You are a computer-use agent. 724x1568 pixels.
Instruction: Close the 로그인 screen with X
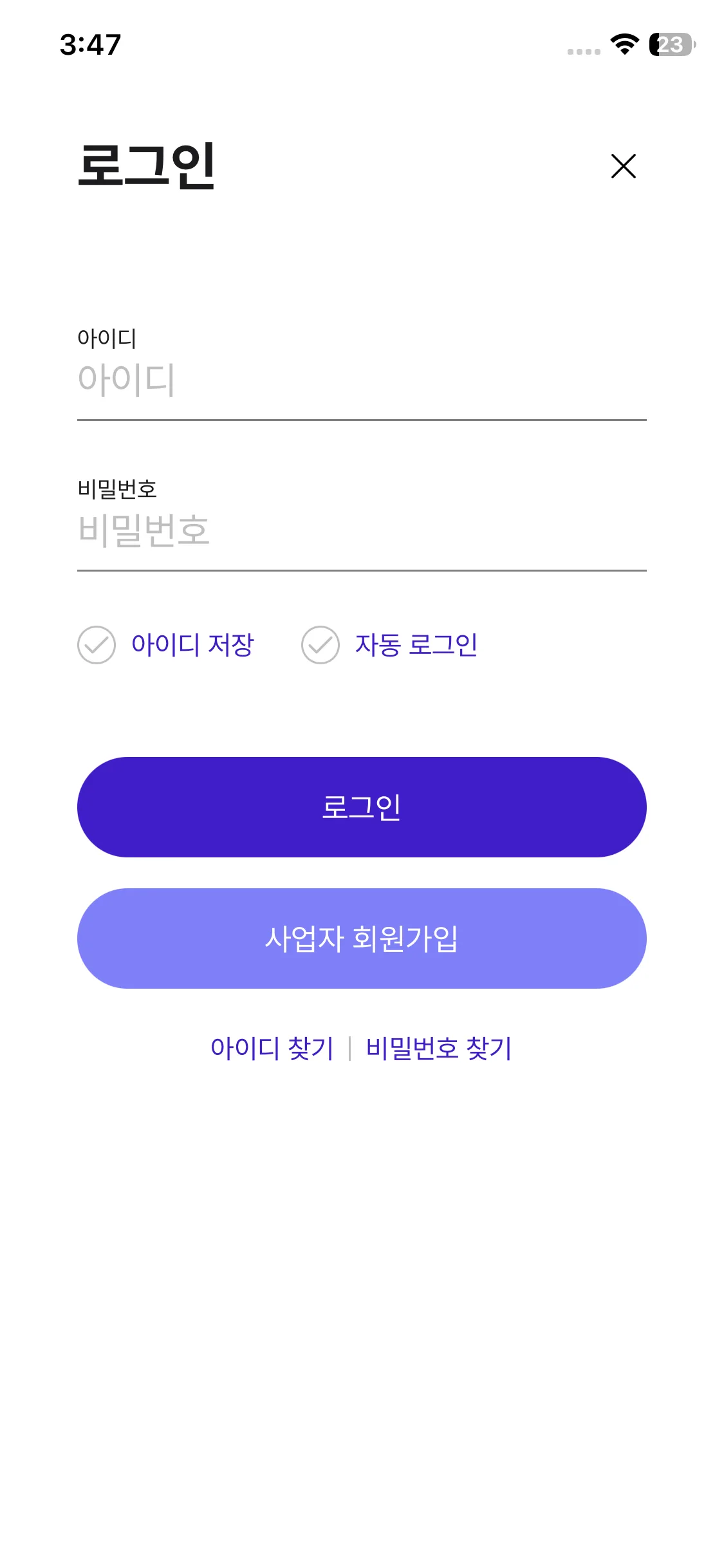[x=623, y=166]
